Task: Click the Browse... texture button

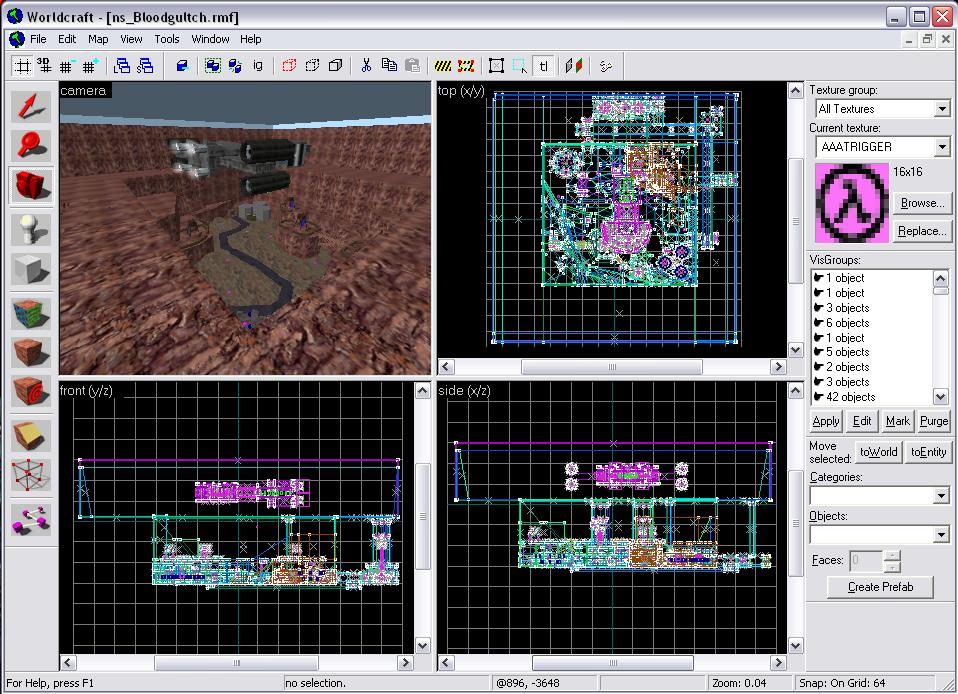Action: click(922, 203)
